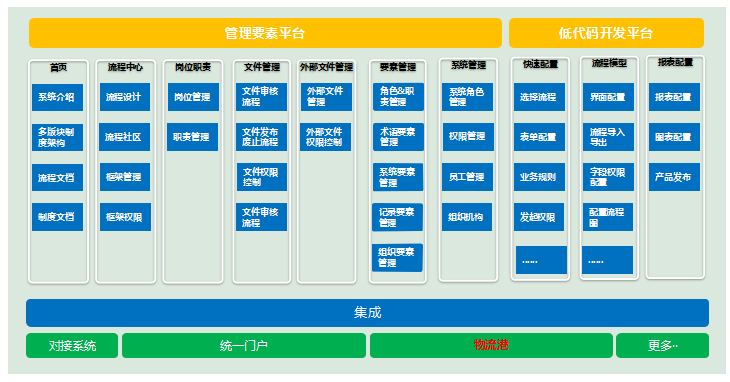
Task: Click the 统一门户 green button
Action: (244, 346)
